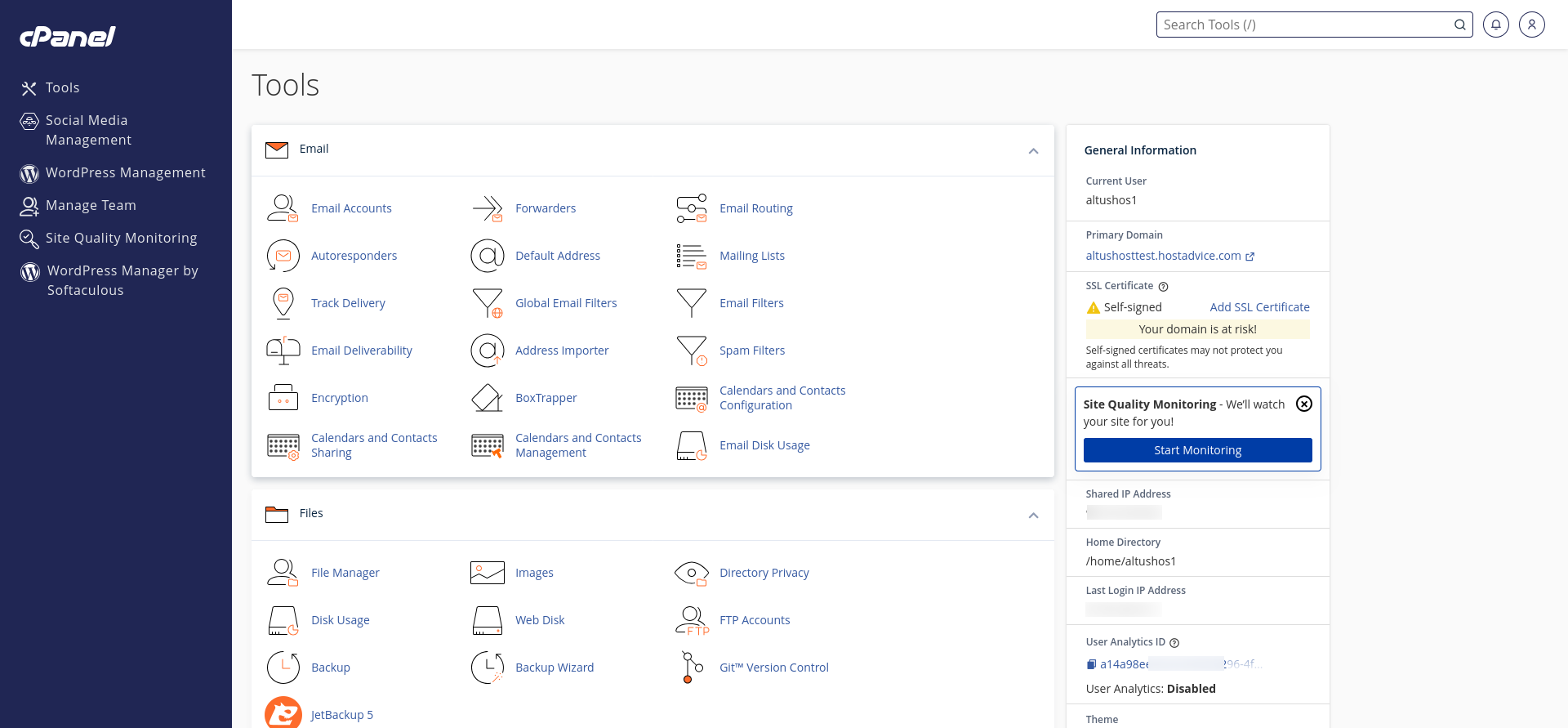Viewport: 1568px width, 728px height.
Task: Collapse the Files section
Action: point(1033,516)
